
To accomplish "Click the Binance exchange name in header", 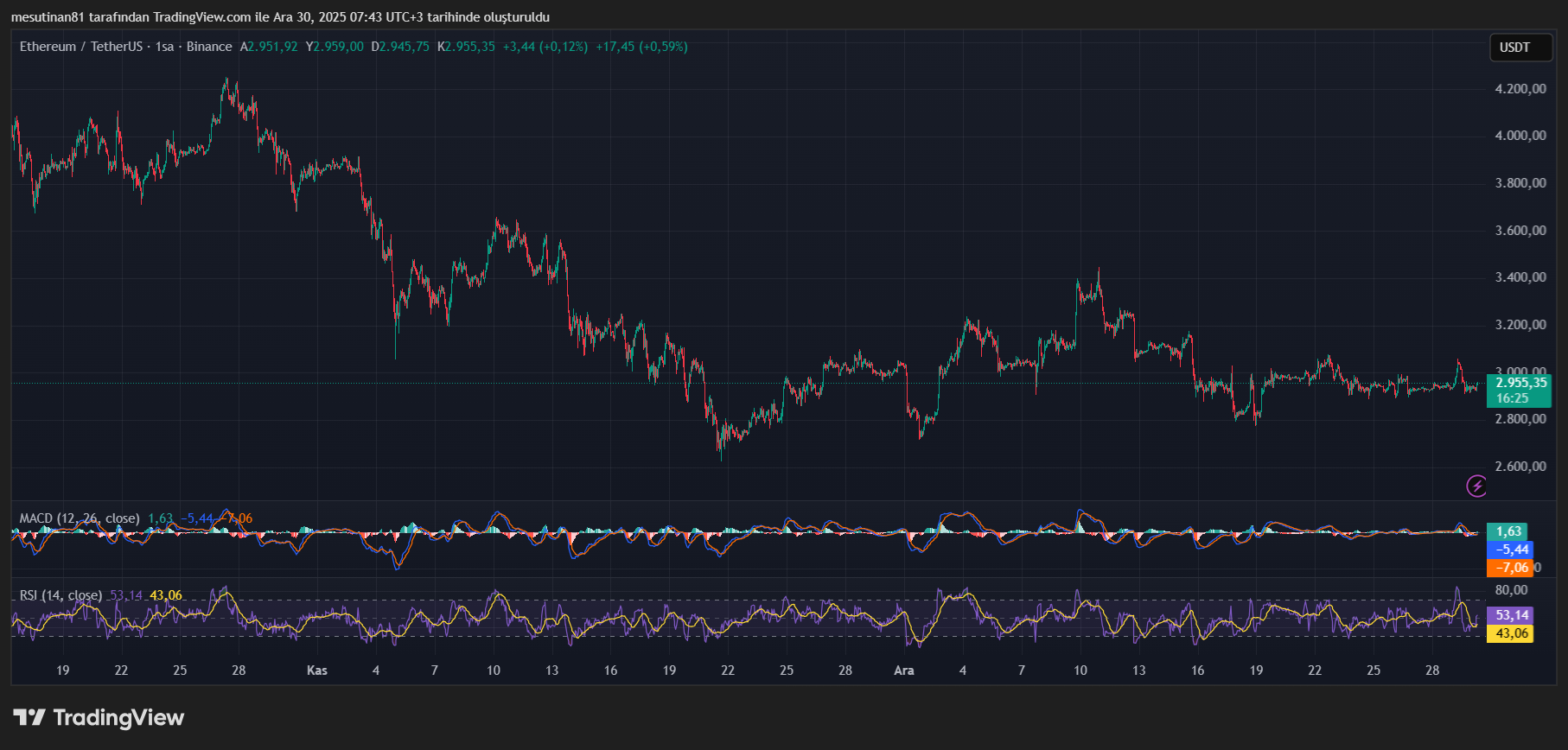I will [x=209, y=47].
